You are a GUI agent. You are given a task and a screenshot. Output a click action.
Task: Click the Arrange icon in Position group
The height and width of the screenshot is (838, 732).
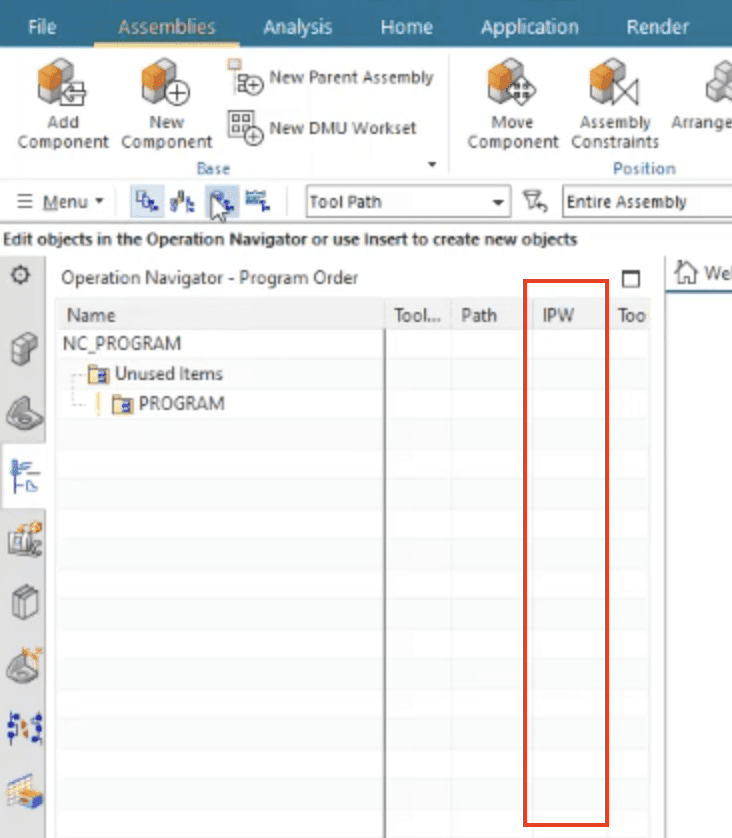click(719, 83)
